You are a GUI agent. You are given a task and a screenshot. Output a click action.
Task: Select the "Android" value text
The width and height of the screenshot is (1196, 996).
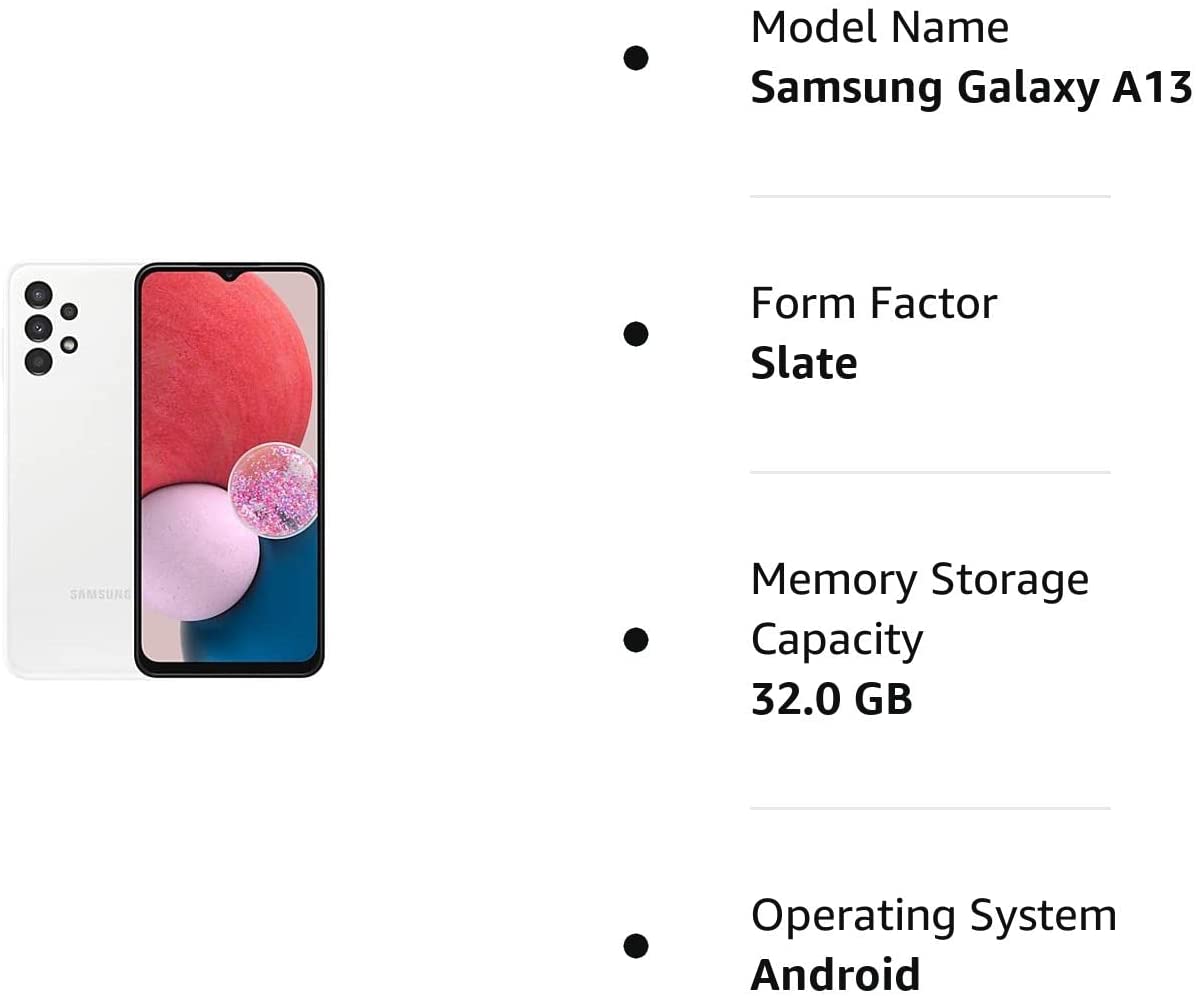click(835, 974)
